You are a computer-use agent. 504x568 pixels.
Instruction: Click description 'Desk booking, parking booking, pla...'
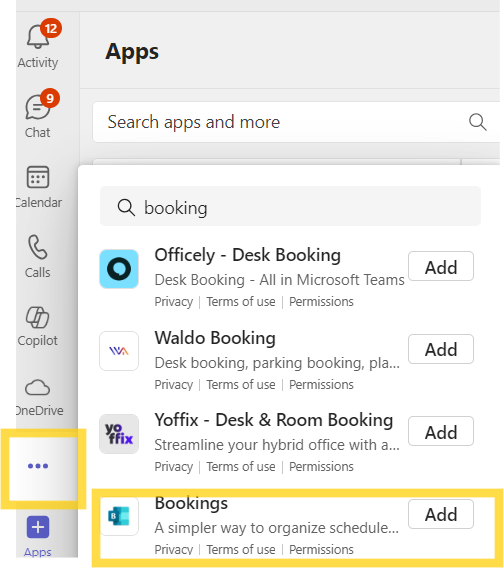277,363
